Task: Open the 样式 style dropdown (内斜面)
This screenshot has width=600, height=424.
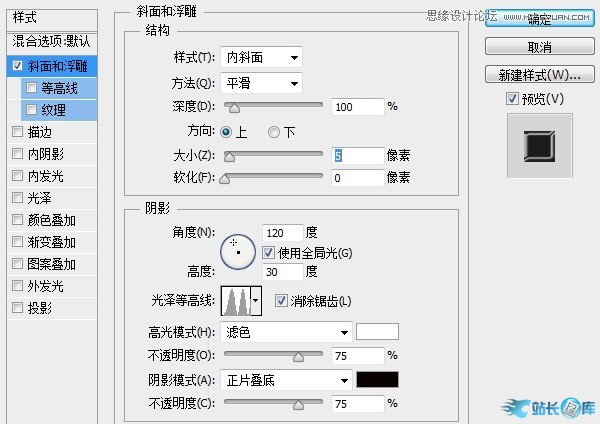Action: click(264, 58)
